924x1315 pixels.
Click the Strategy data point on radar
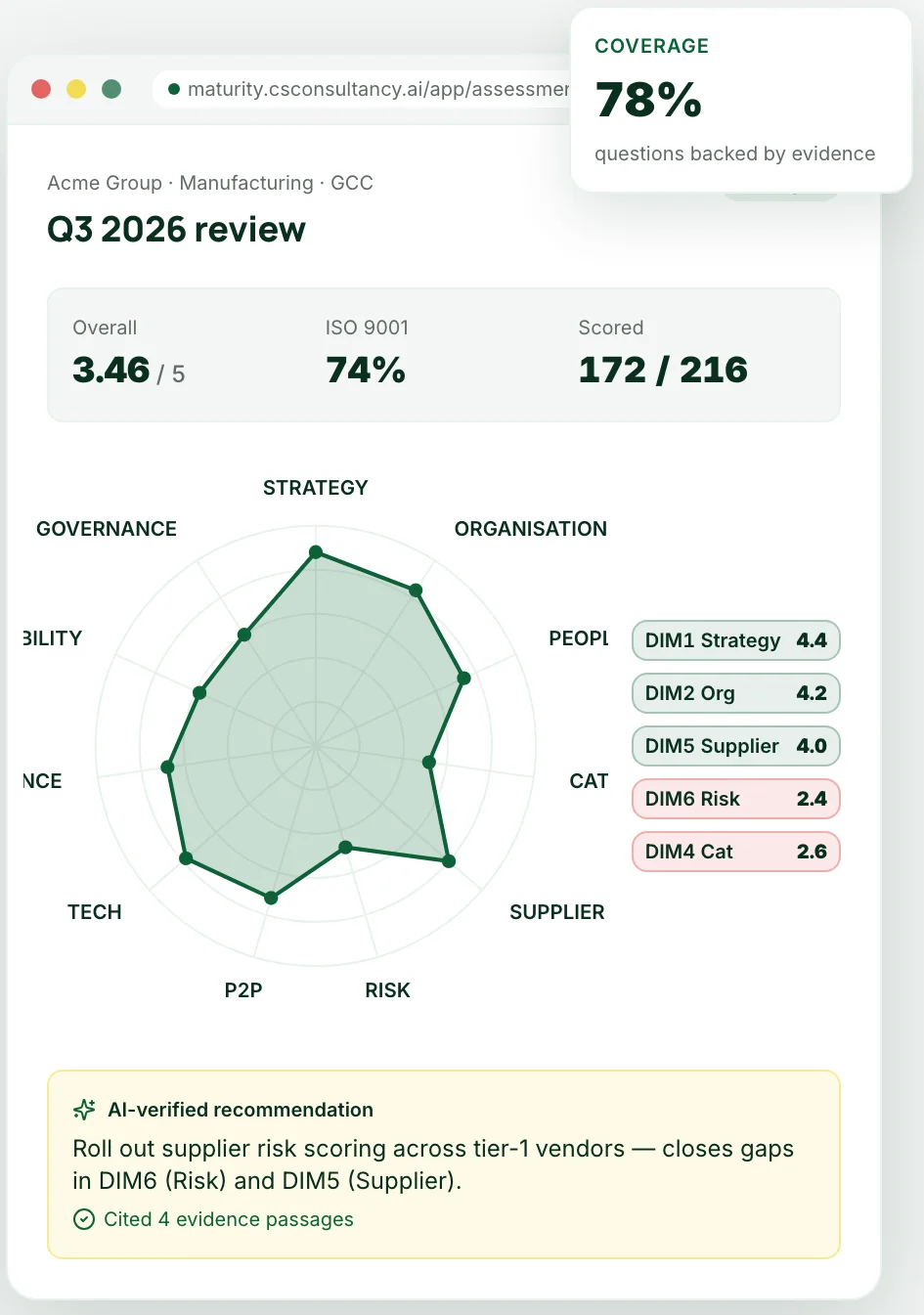[316, 552]
